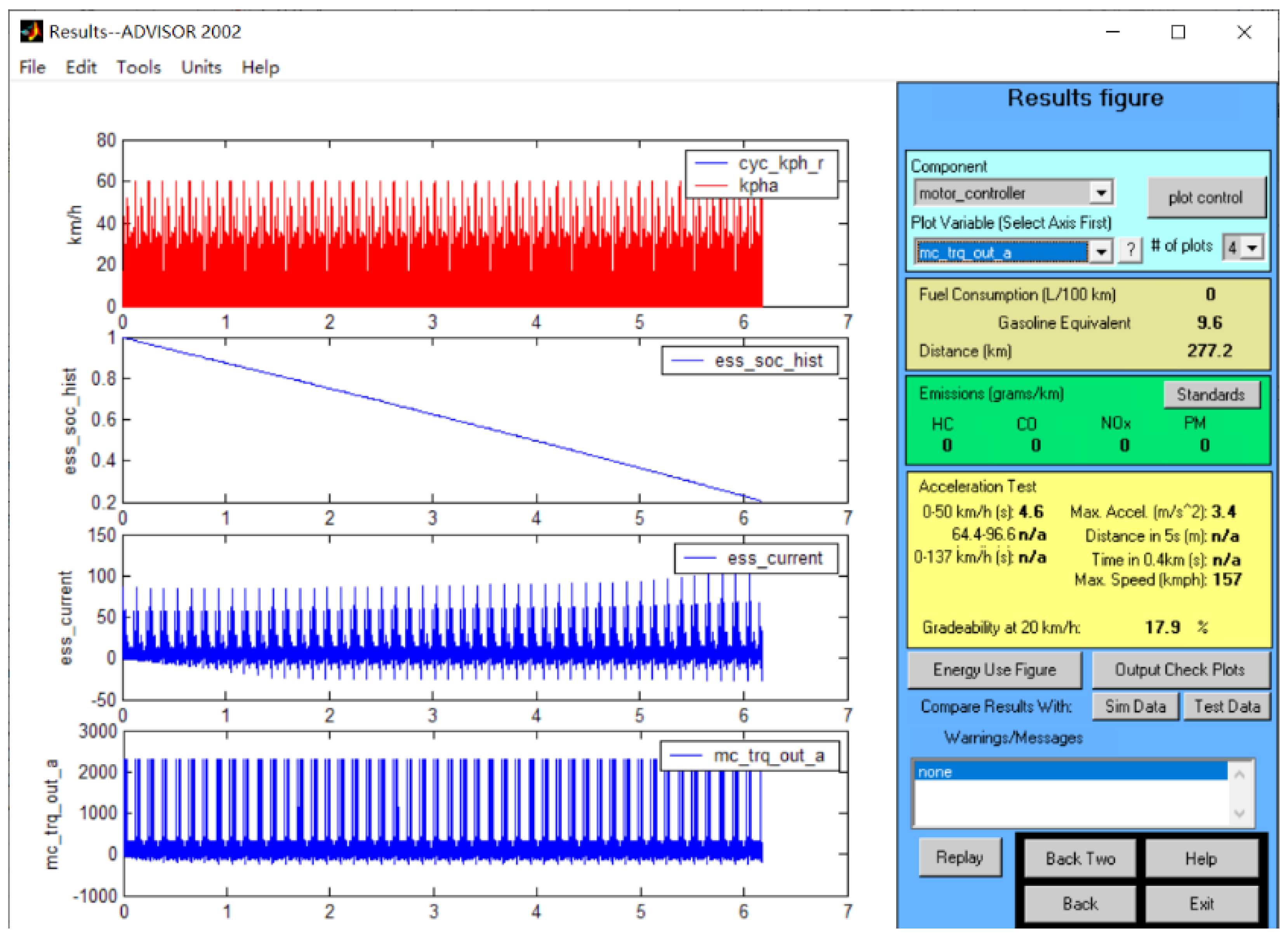Open the Energy Use Figure
This screenshot has width=1288, height=946.
pos(994,669)
